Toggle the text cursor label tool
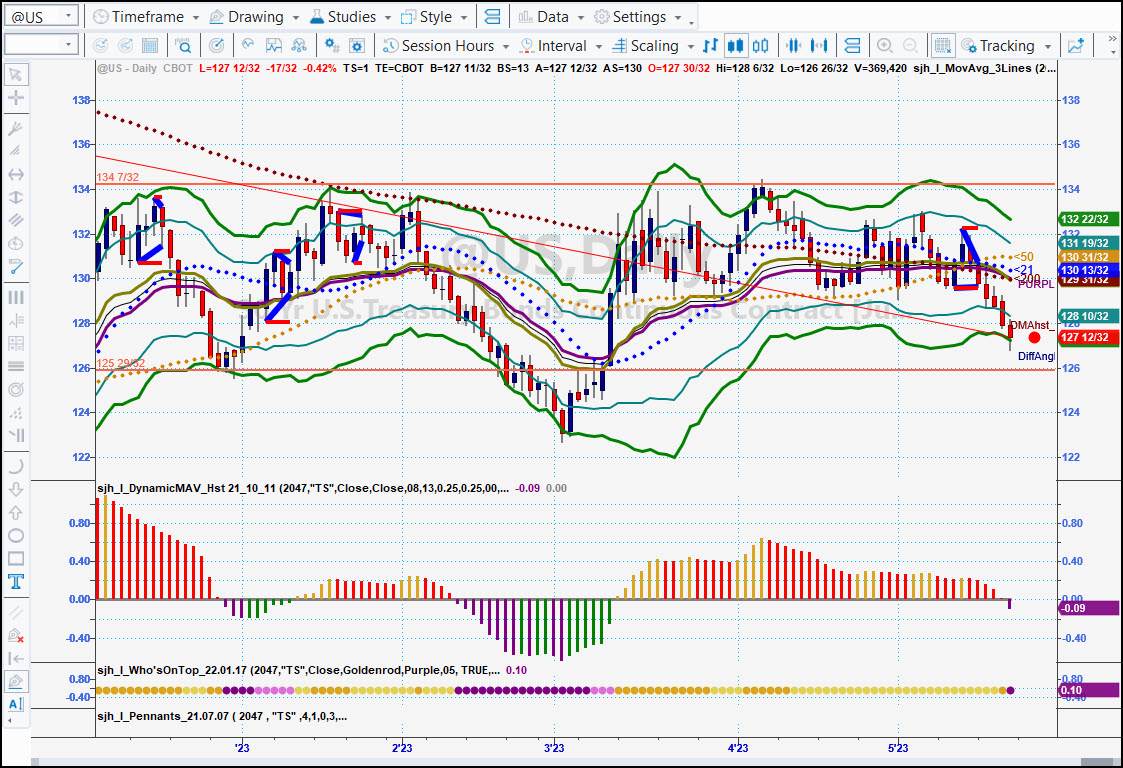The height and width of the screenshot is (768, 1123). coord(16,704)
